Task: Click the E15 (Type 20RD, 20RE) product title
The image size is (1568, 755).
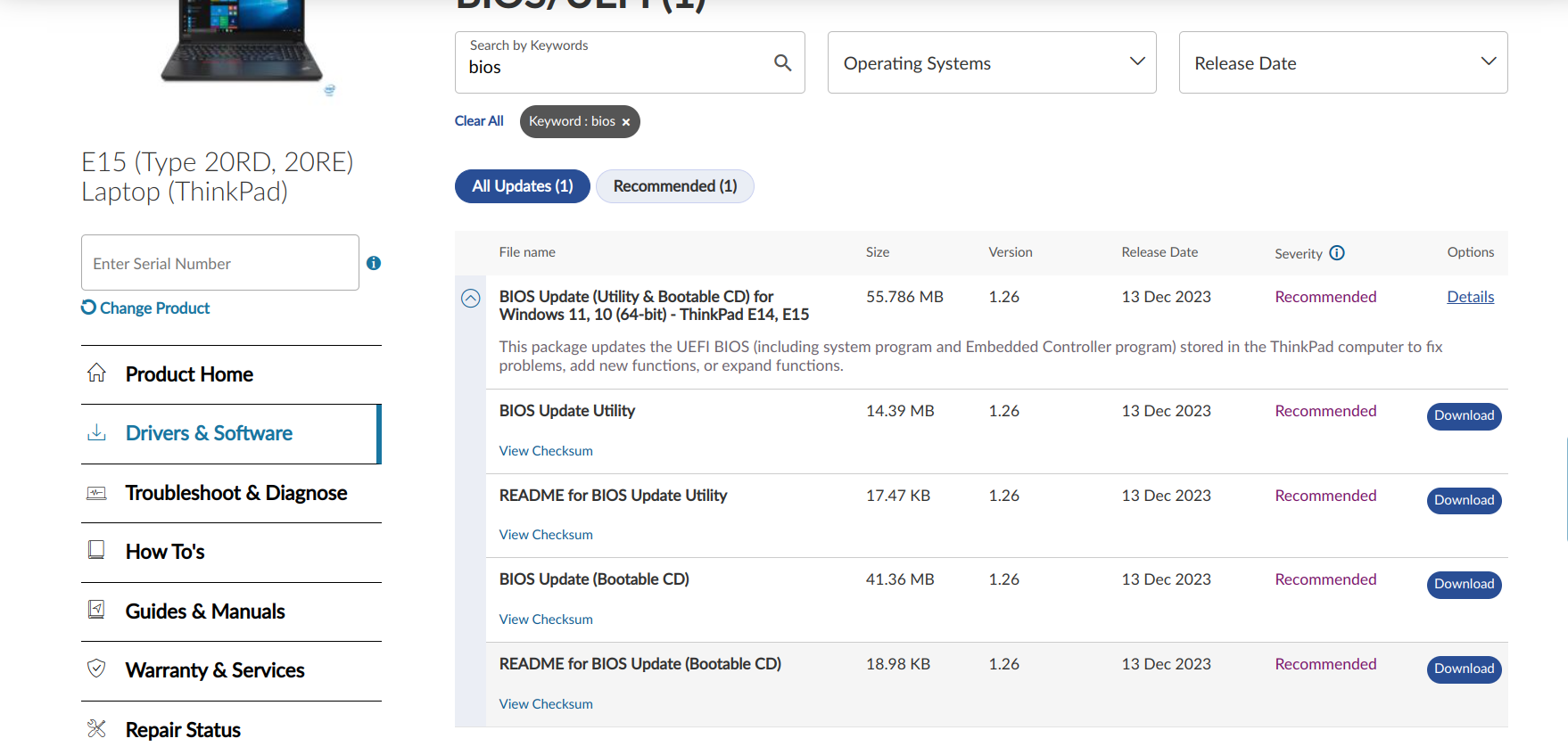Action: (x=218, y=176)
